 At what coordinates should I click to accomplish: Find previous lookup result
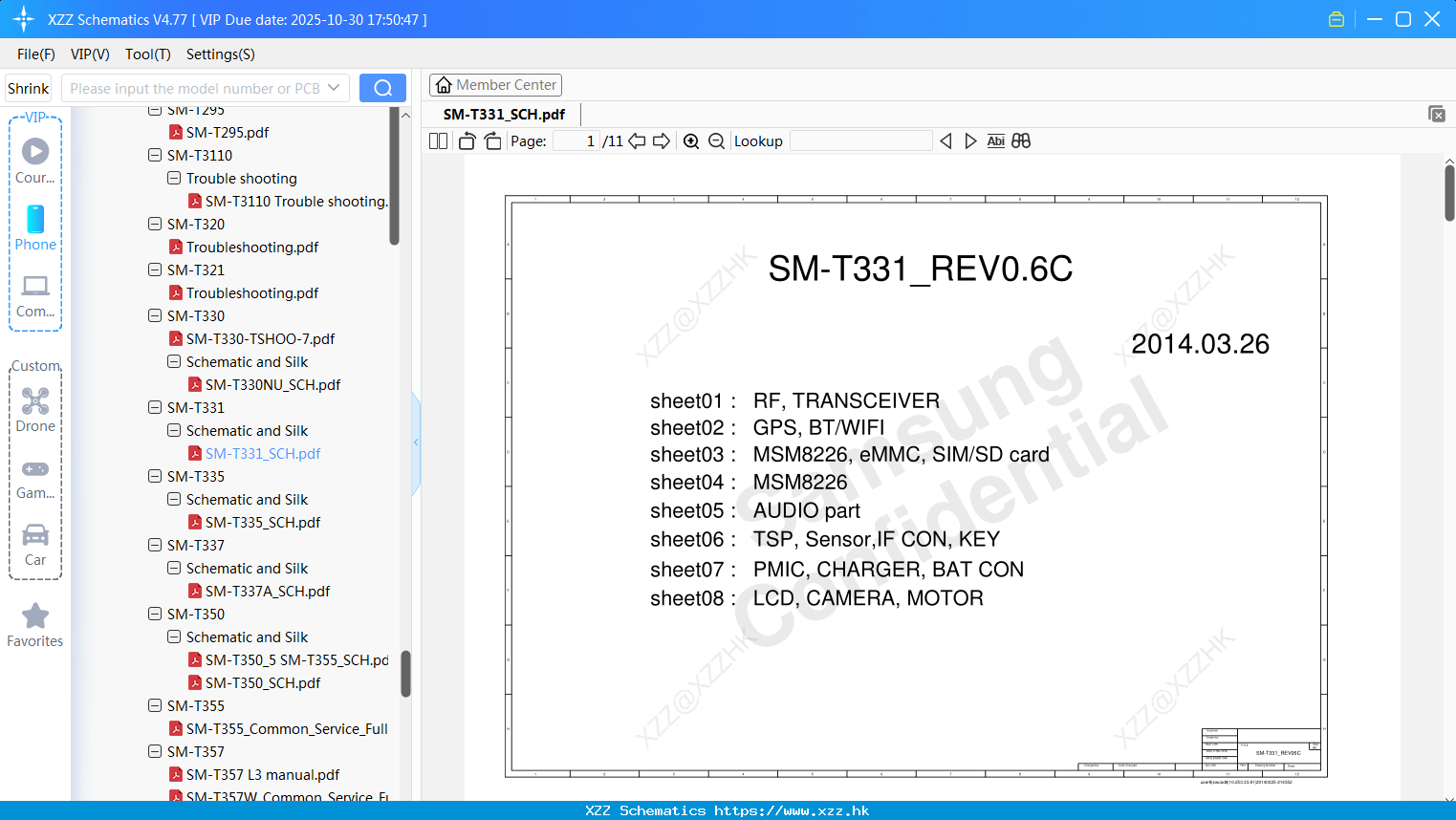945,141
